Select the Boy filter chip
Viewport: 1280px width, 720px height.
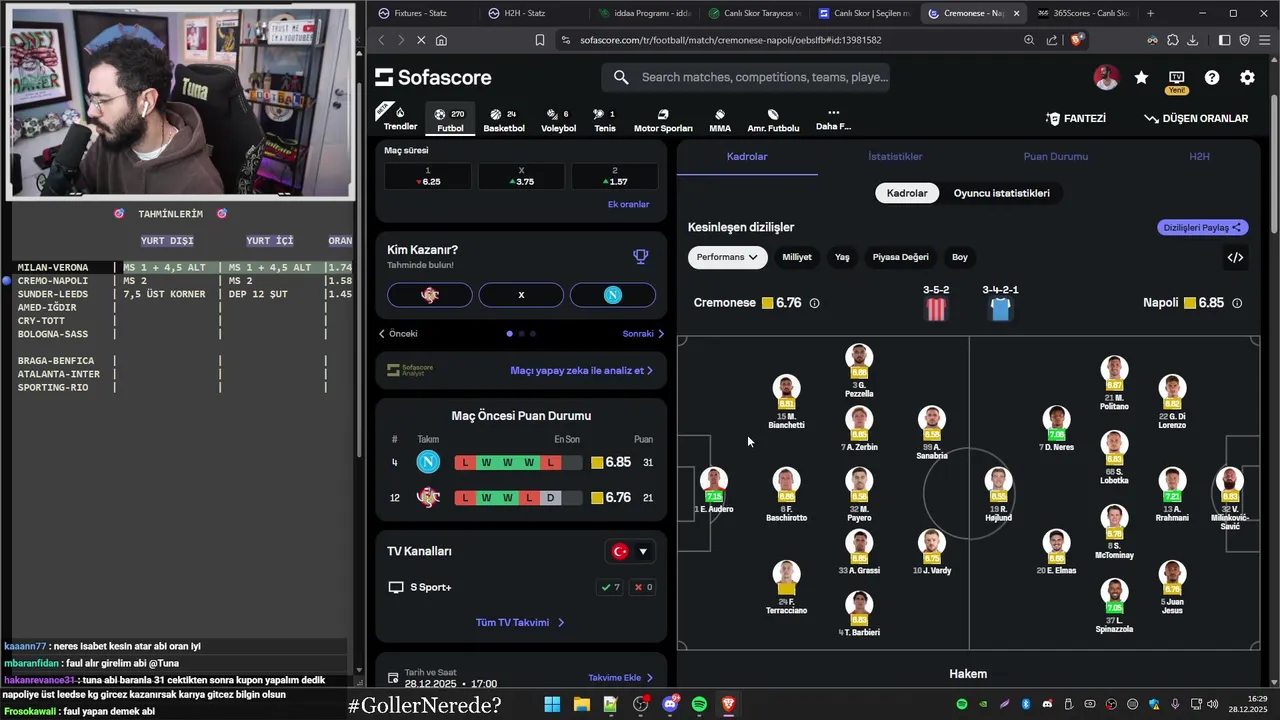pos(960,257)
